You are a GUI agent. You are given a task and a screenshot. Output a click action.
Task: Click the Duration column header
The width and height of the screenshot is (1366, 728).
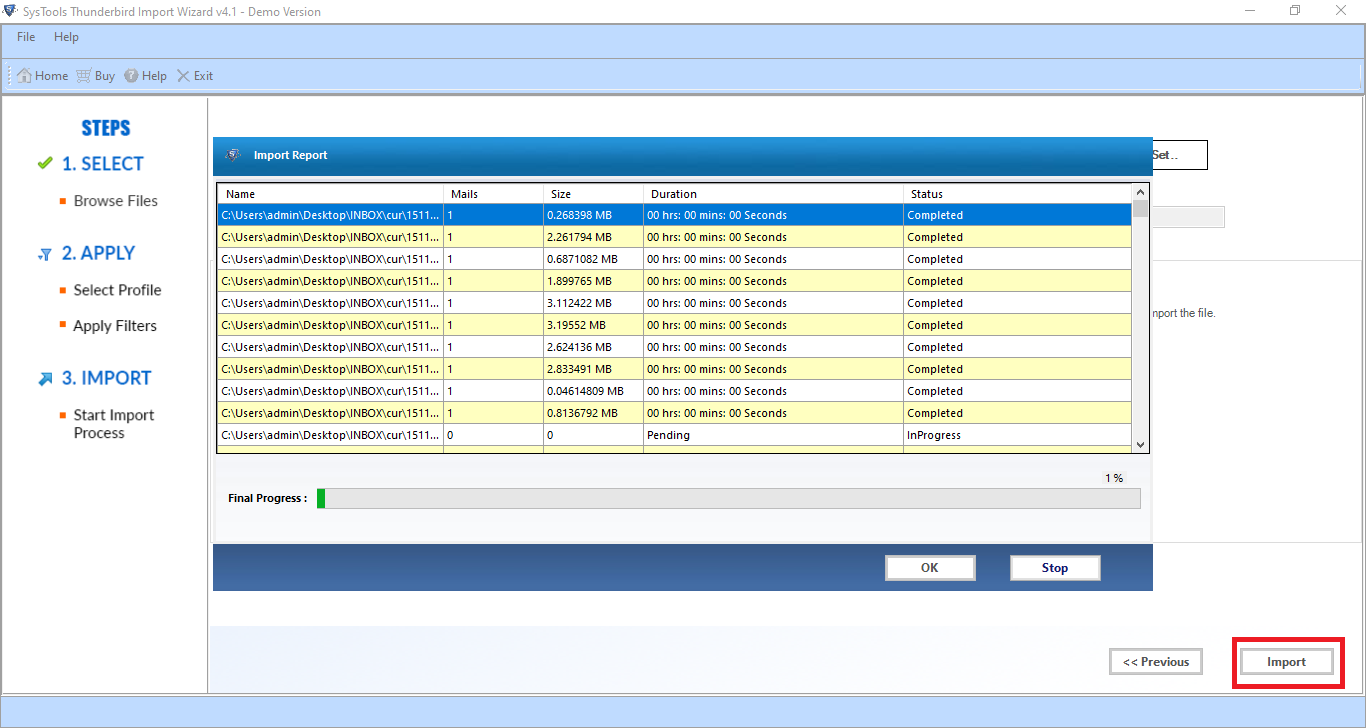point(773,194)
